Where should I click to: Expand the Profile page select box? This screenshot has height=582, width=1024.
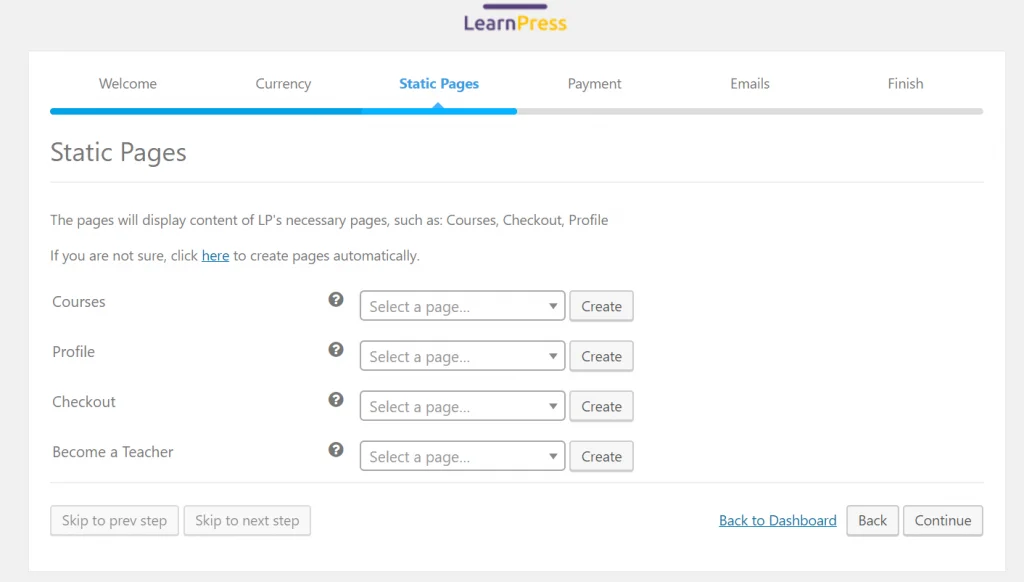(x=462, y=356)
